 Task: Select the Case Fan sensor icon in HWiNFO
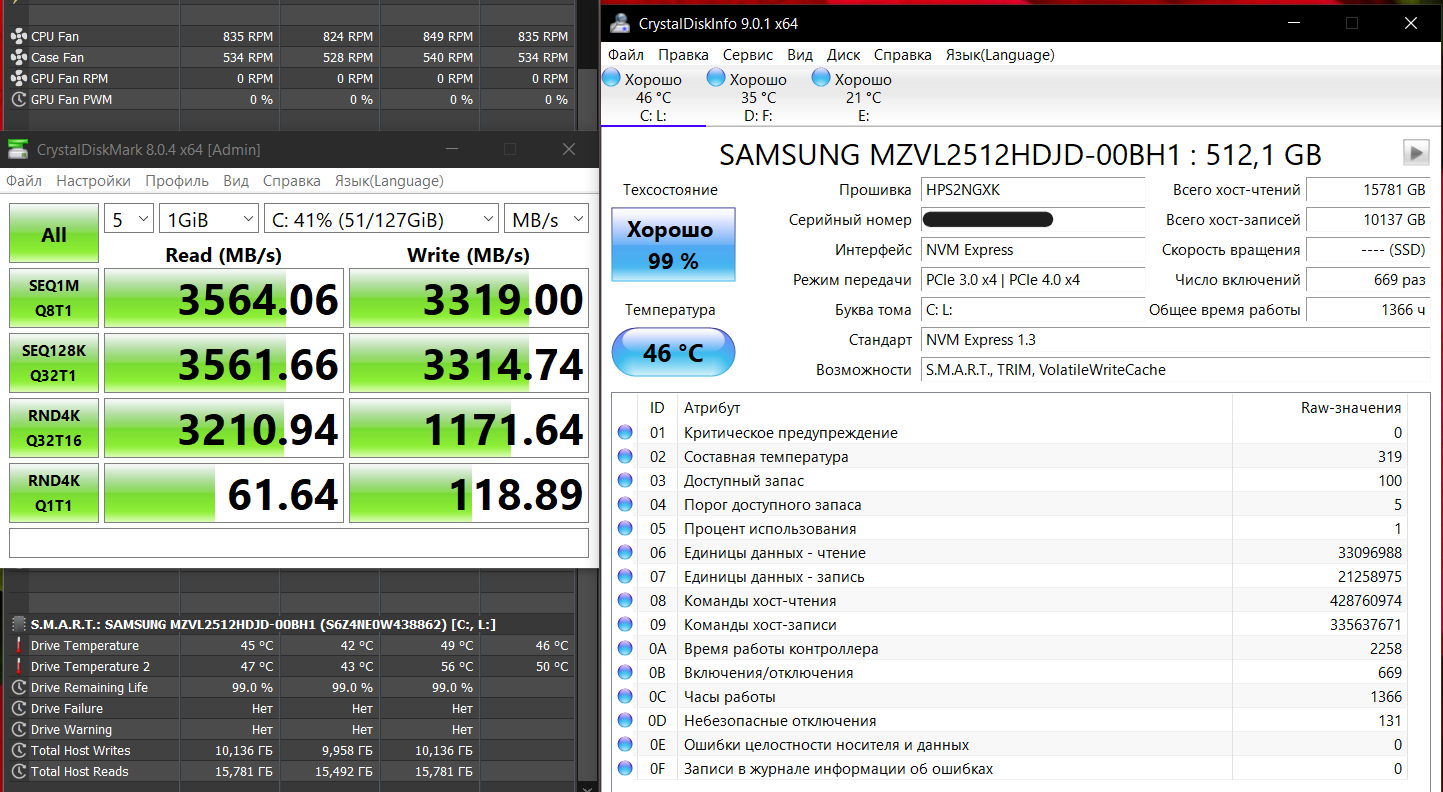18,57
